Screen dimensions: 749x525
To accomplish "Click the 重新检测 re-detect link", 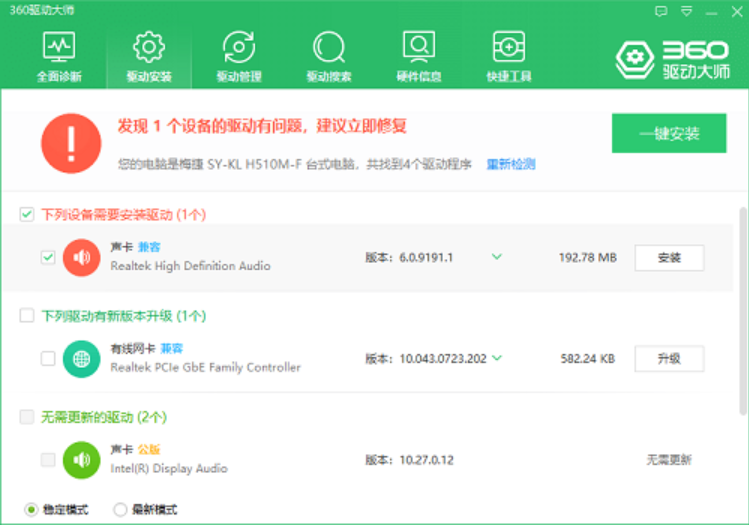I will (x=510, y=164).
